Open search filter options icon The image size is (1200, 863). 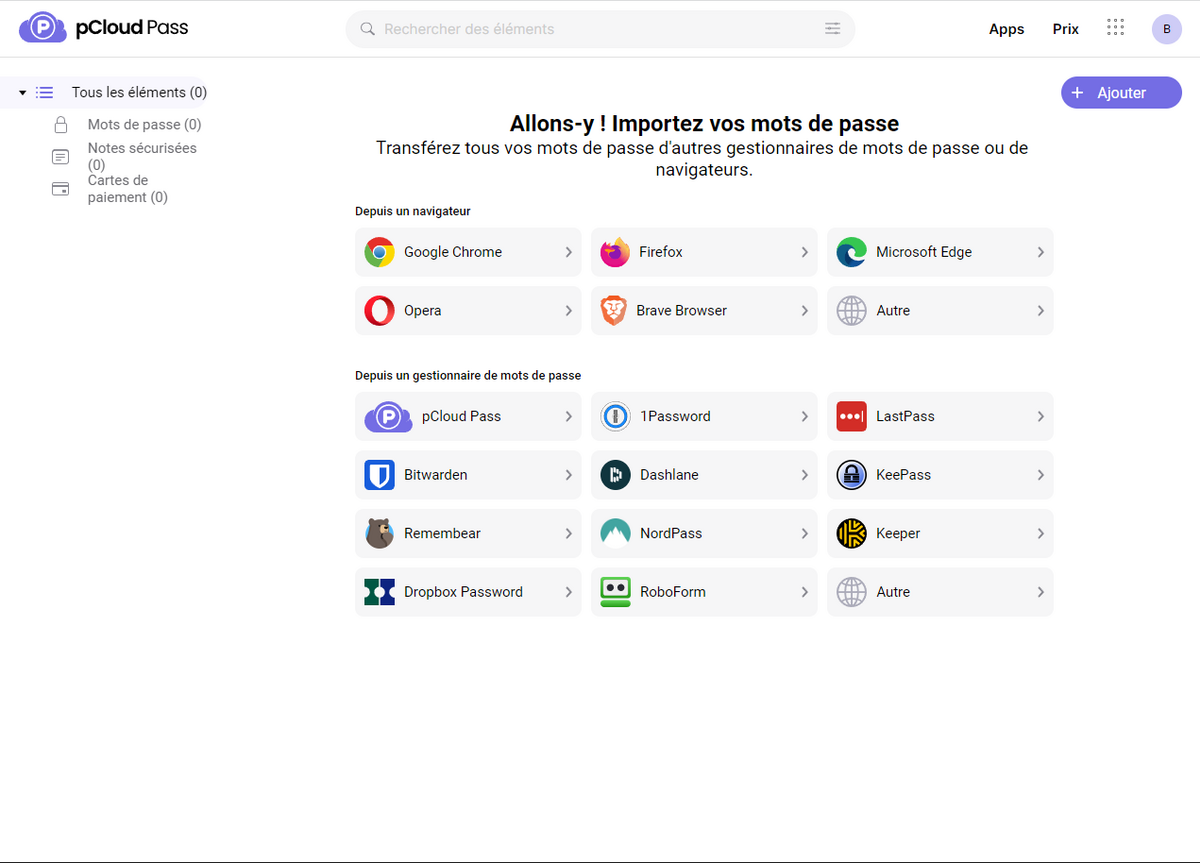click(x=832, y=29)
